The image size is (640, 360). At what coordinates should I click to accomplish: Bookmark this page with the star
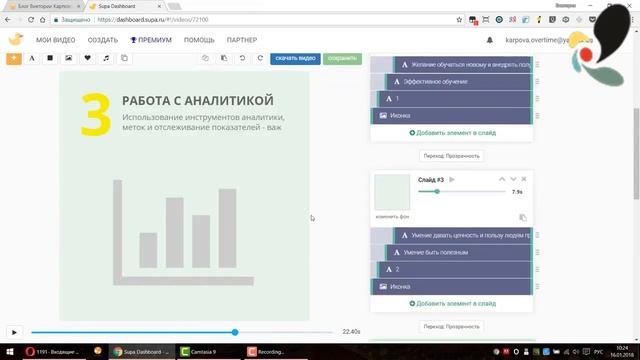[x=459, y=20]
